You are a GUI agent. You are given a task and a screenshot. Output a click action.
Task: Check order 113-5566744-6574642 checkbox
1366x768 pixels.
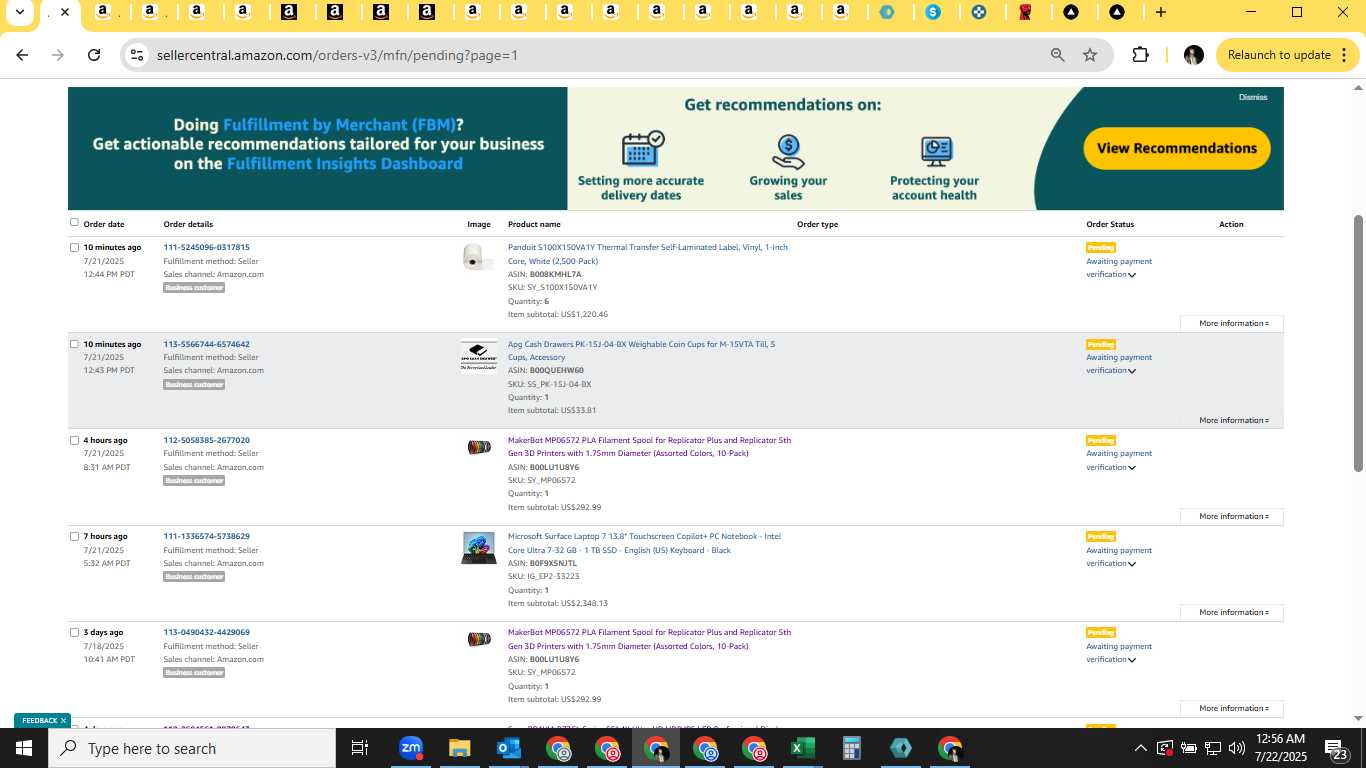(74, 344)
